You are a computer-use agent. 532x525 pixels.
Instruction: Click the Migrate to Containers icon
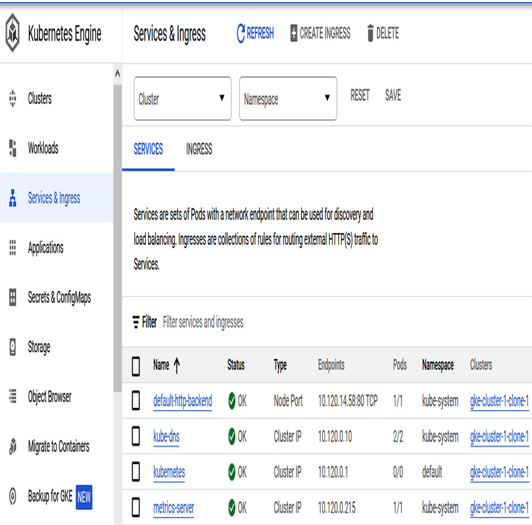[13, 446]
